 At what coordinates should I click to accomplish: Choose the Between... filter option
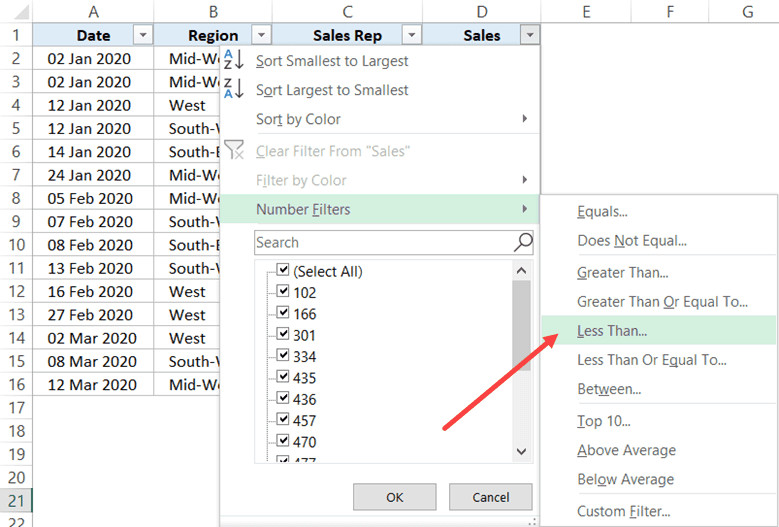(609, 389)
